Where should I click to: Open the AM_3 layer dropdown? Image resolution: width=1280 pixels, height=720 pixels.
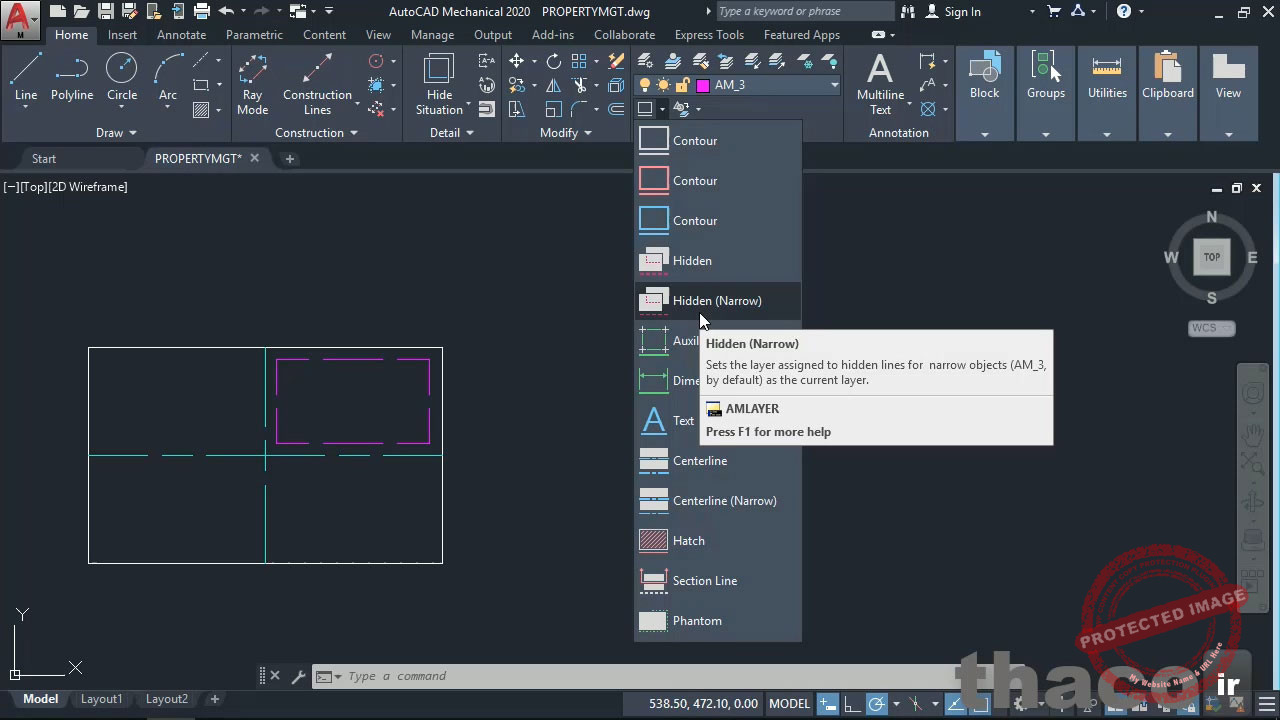click(x=834, y=85)
